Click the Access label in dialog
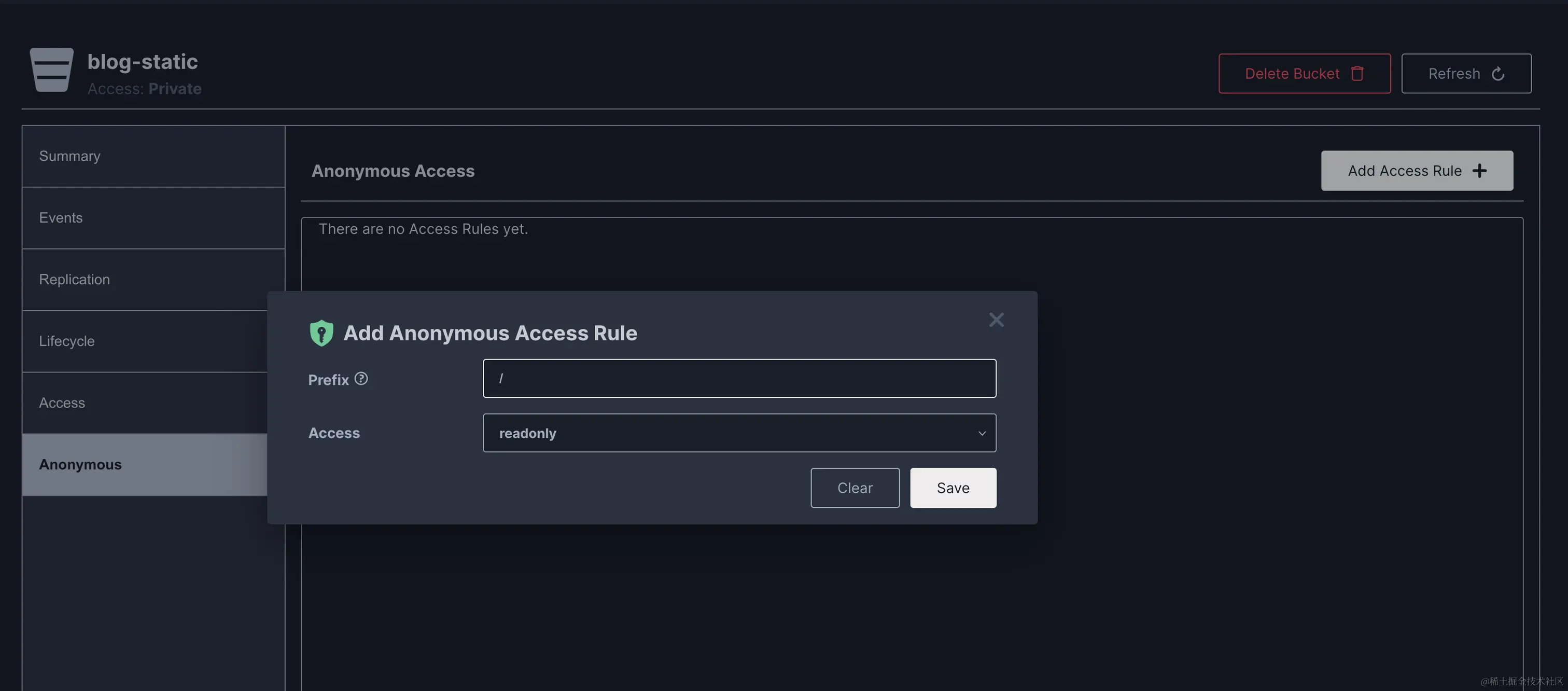The image size is (1568, 691). 333,433
